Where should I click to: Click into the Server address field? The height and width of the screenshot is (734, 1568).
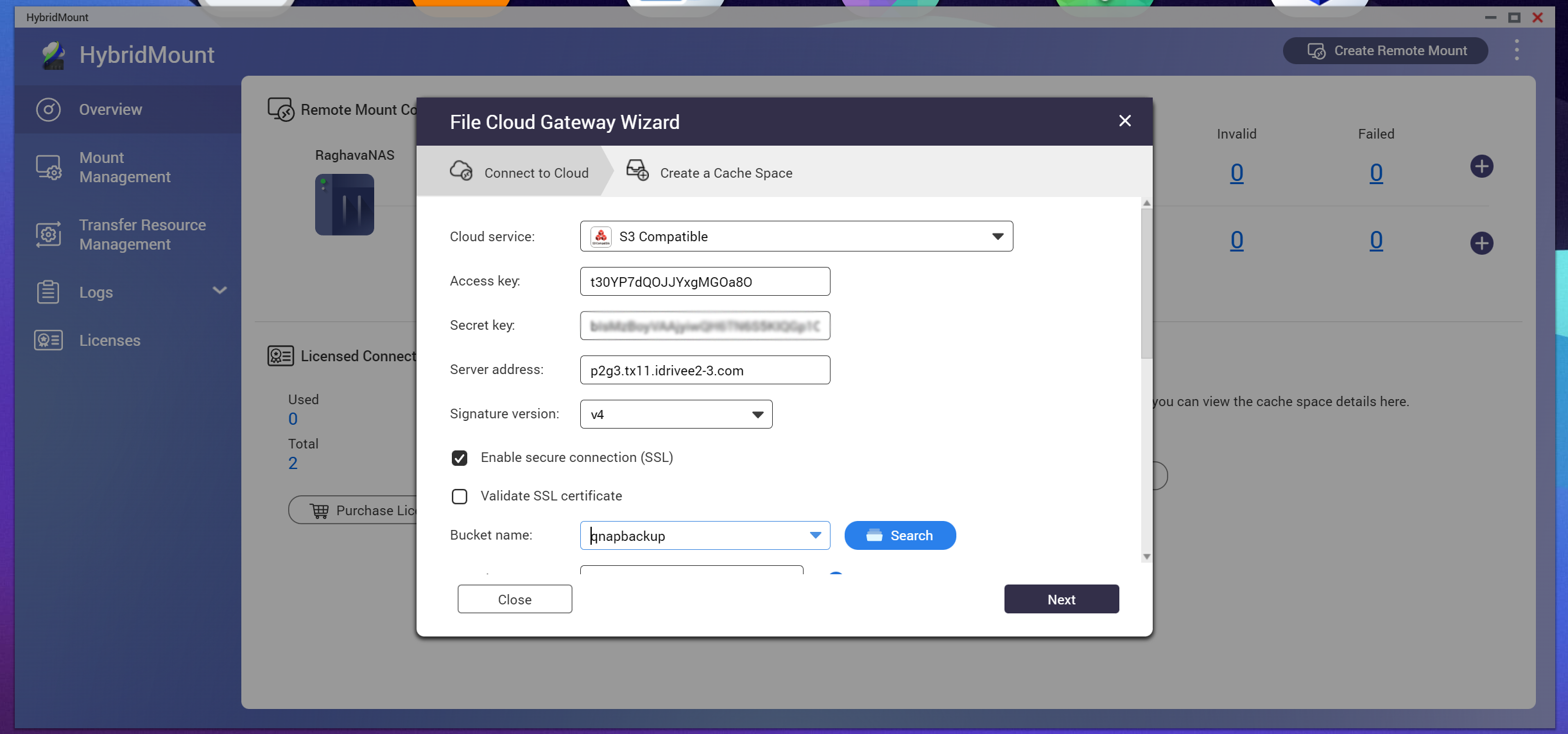point(705,370)
